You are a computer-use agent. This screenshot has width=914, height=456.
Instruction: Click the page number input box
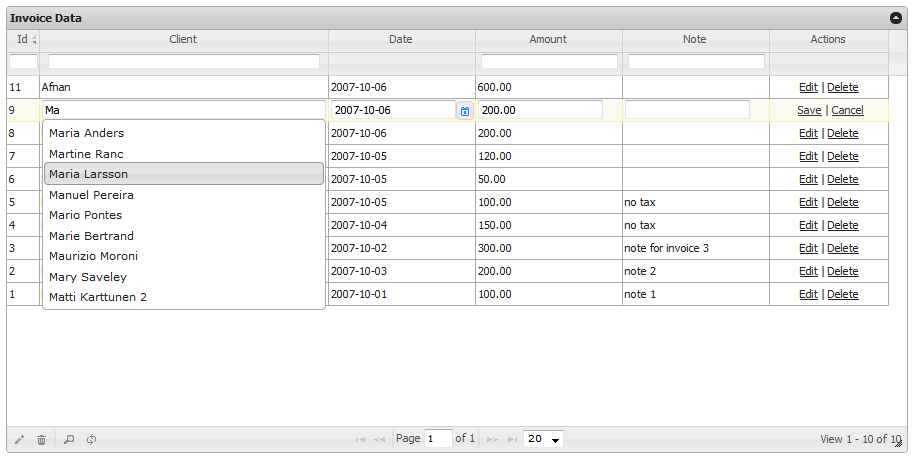(x=438, y=439)
